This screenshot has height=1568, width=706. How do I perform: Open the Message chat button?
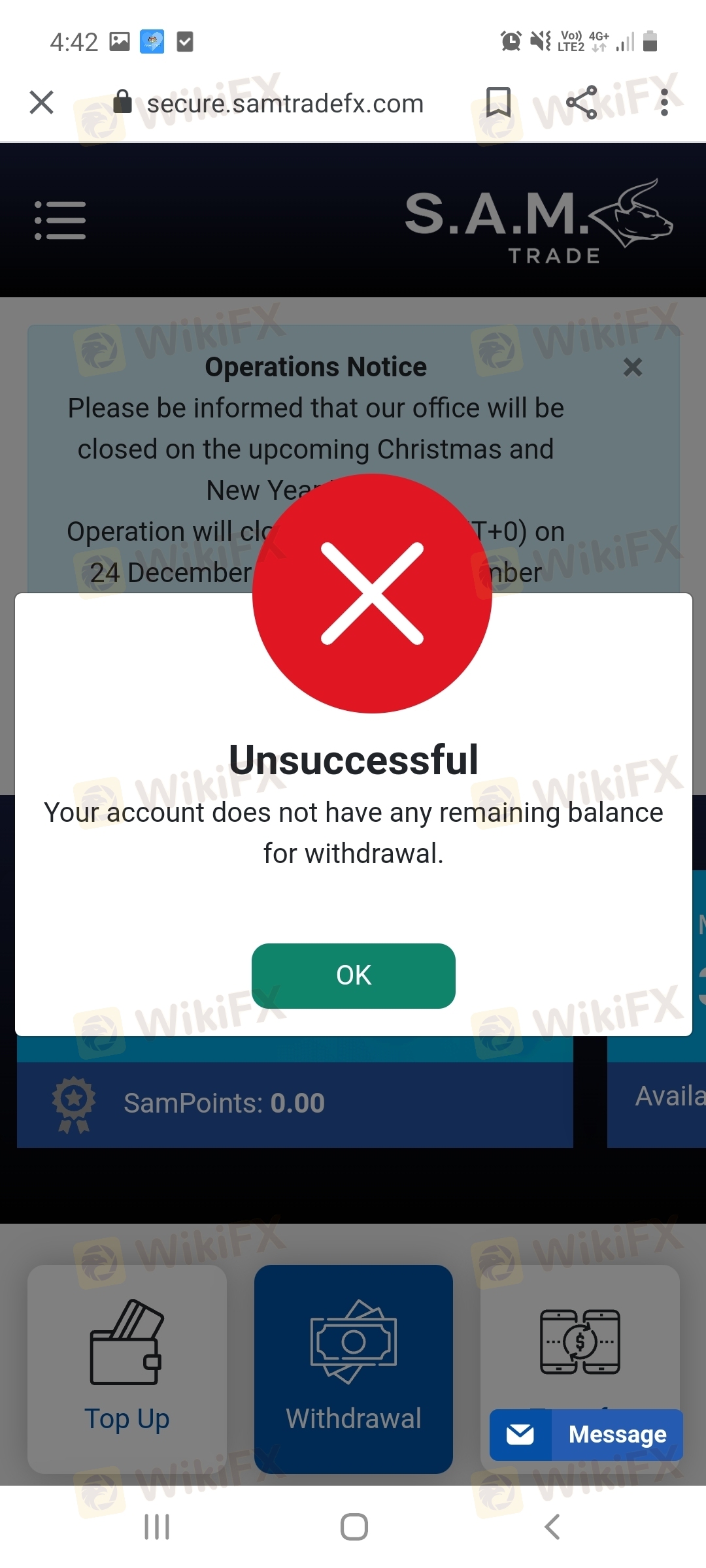[586, 1435]
